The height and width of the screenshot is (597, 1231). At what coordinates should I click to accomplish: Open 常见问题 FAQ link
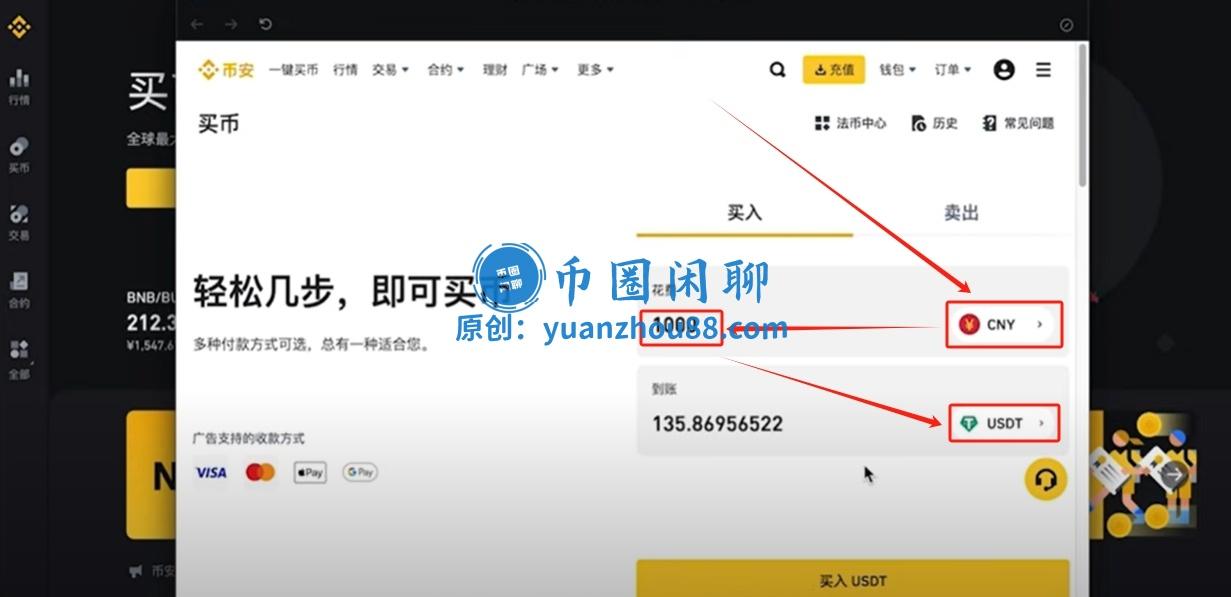[x=1018, y=123]
